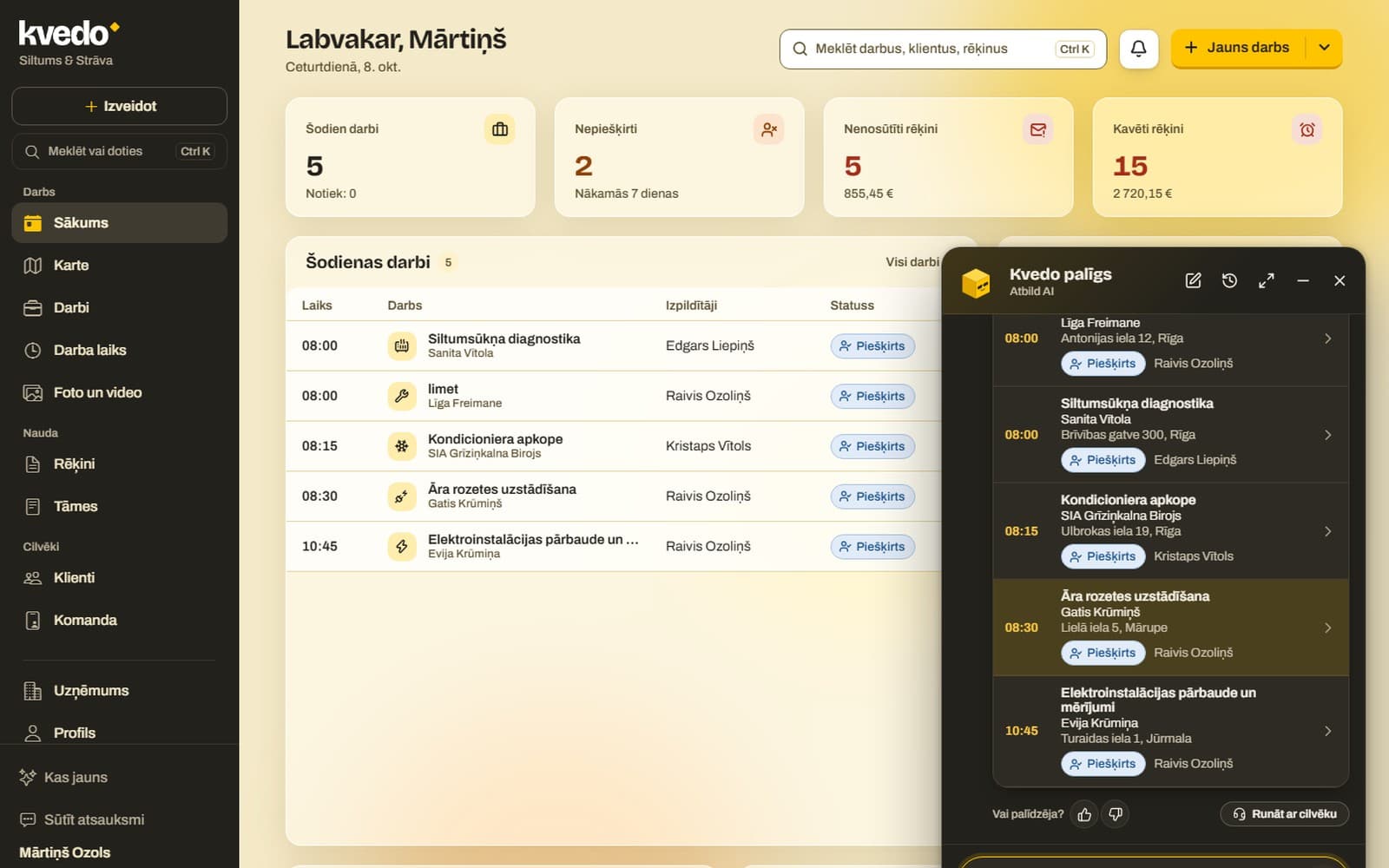1389x868 pixels.
Task: Open chat history in Kvedo palīgs
Action: 1229,280
